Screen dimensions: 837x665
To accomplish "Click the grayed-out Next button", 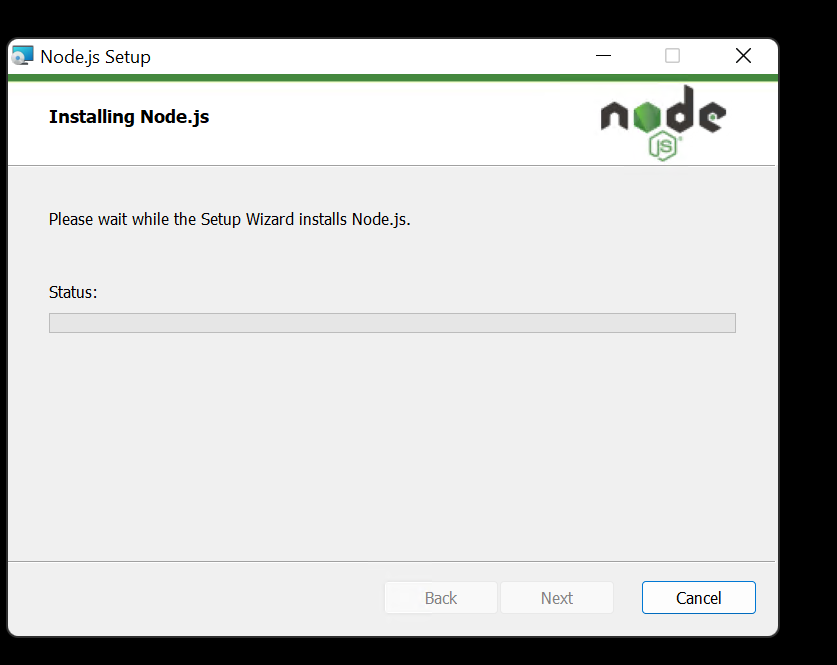I will click(557, 598).
